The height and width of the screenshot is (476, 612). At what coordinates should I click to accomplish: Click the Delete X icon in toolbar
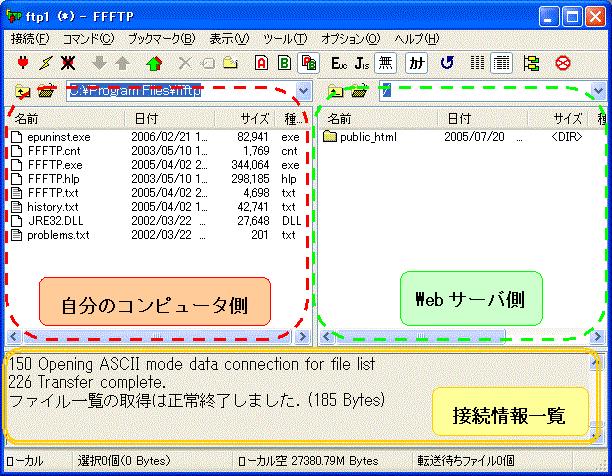coord(185,63)
